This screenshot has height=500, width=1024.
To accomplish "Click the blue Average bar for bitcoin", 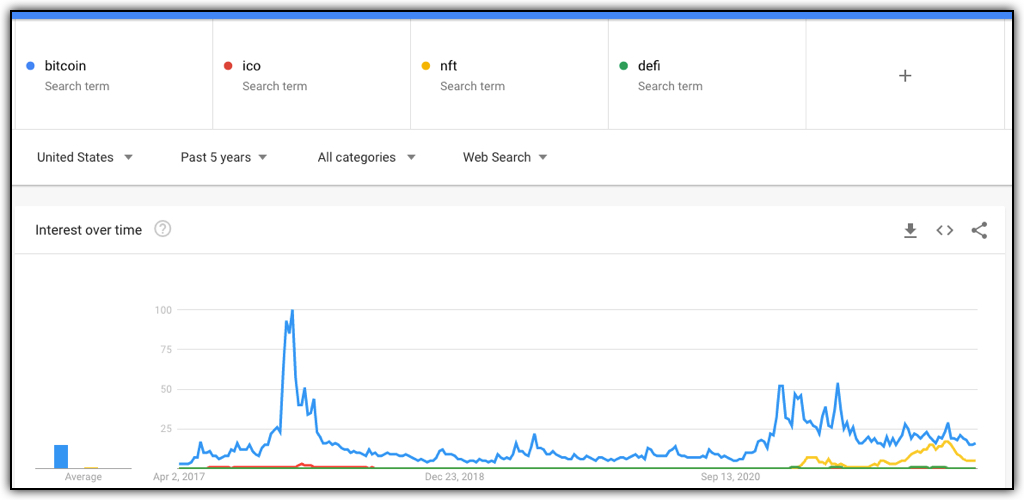I will (61, 456).
